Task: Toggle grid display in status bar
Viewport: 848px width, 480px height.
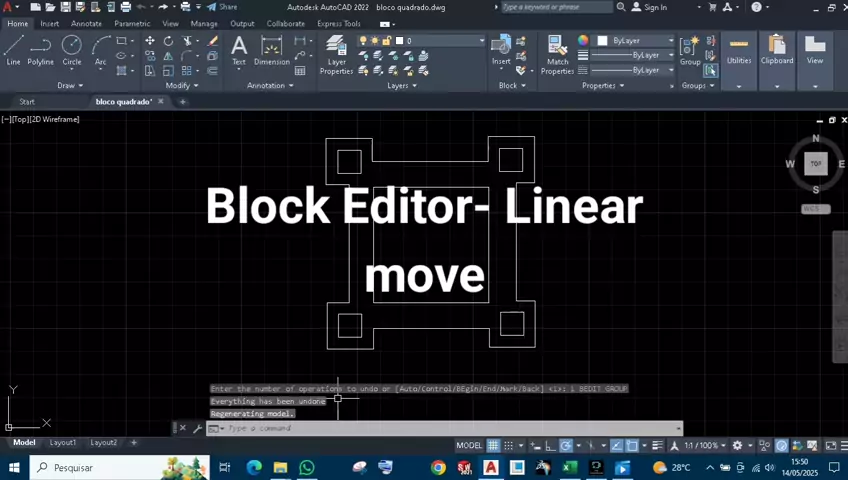Action: [x=493, y=445]
